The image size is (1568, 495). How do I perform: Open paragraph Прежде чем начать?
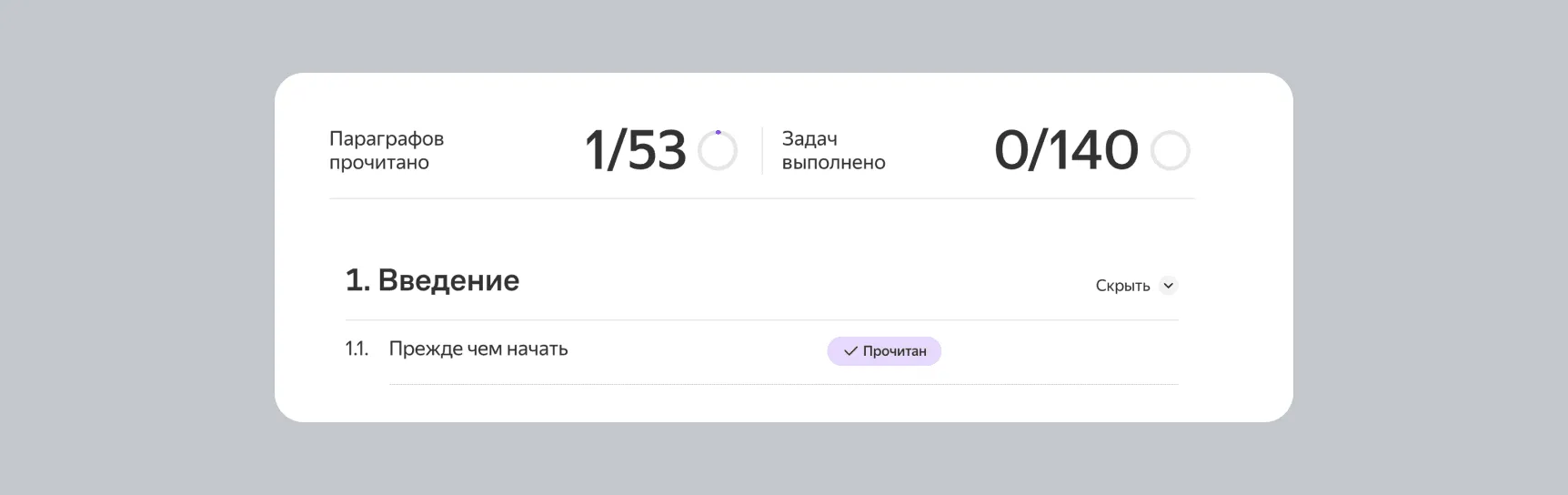pyautogui.click(x=478, y=349)
